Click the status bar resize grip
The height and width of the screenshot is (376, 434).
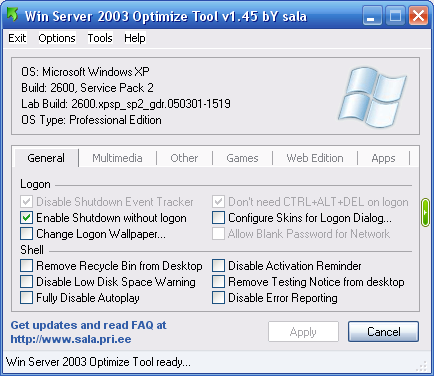422,366
